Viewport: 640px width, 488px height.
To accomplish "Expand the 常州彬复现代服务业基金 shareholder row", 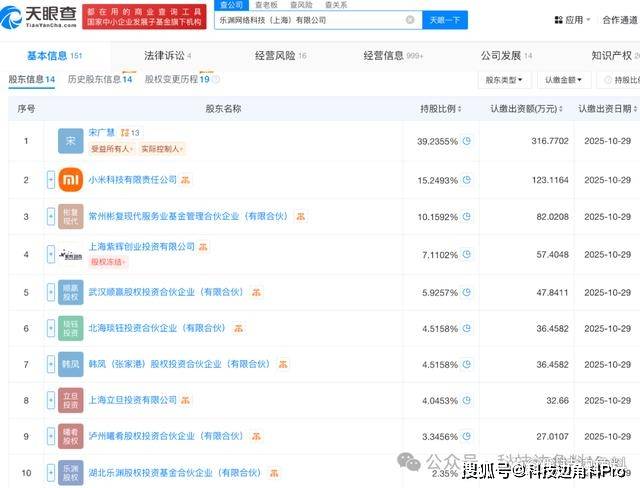I will 51,216.
